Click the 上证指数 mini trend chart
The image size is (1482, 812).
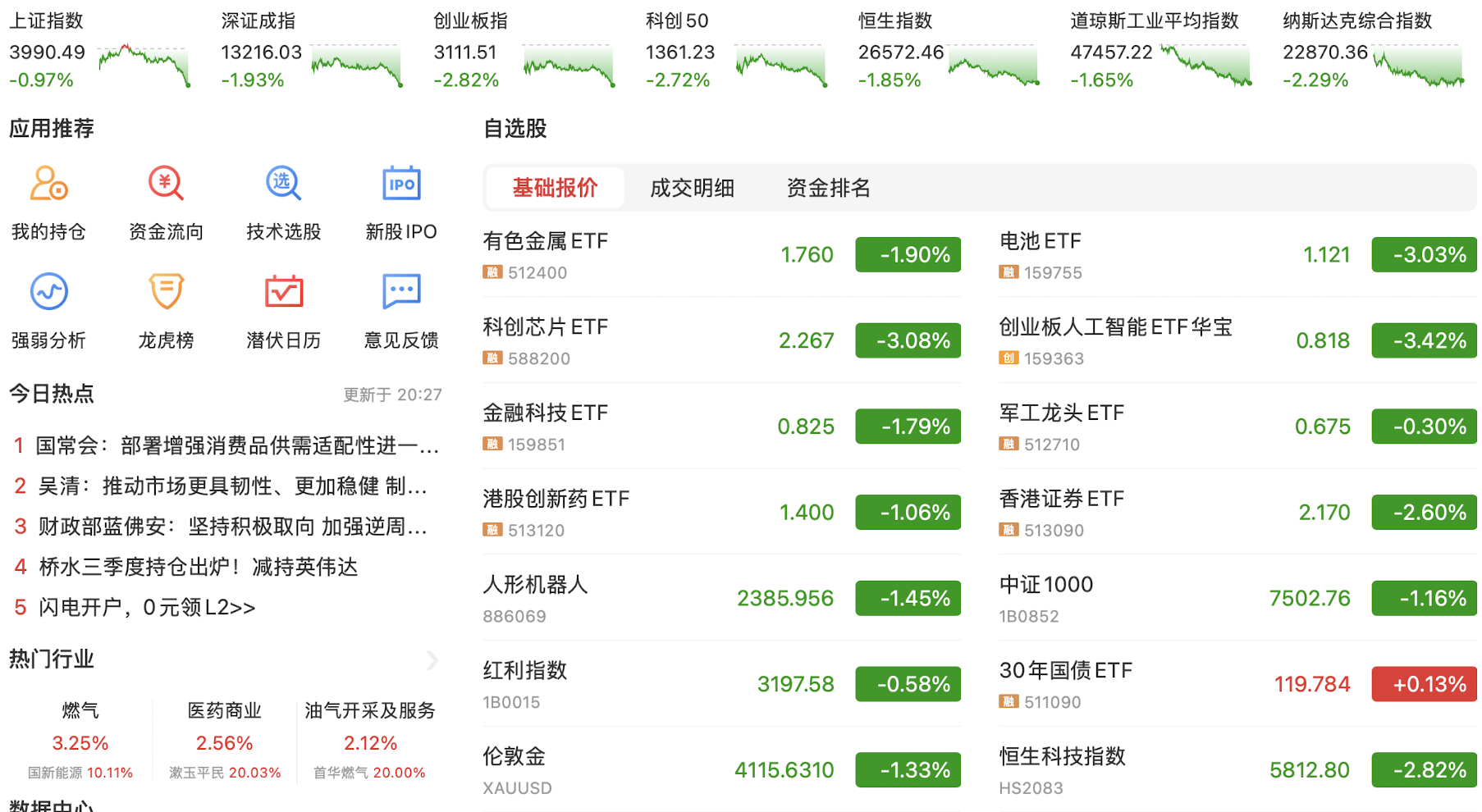[144, 66]
